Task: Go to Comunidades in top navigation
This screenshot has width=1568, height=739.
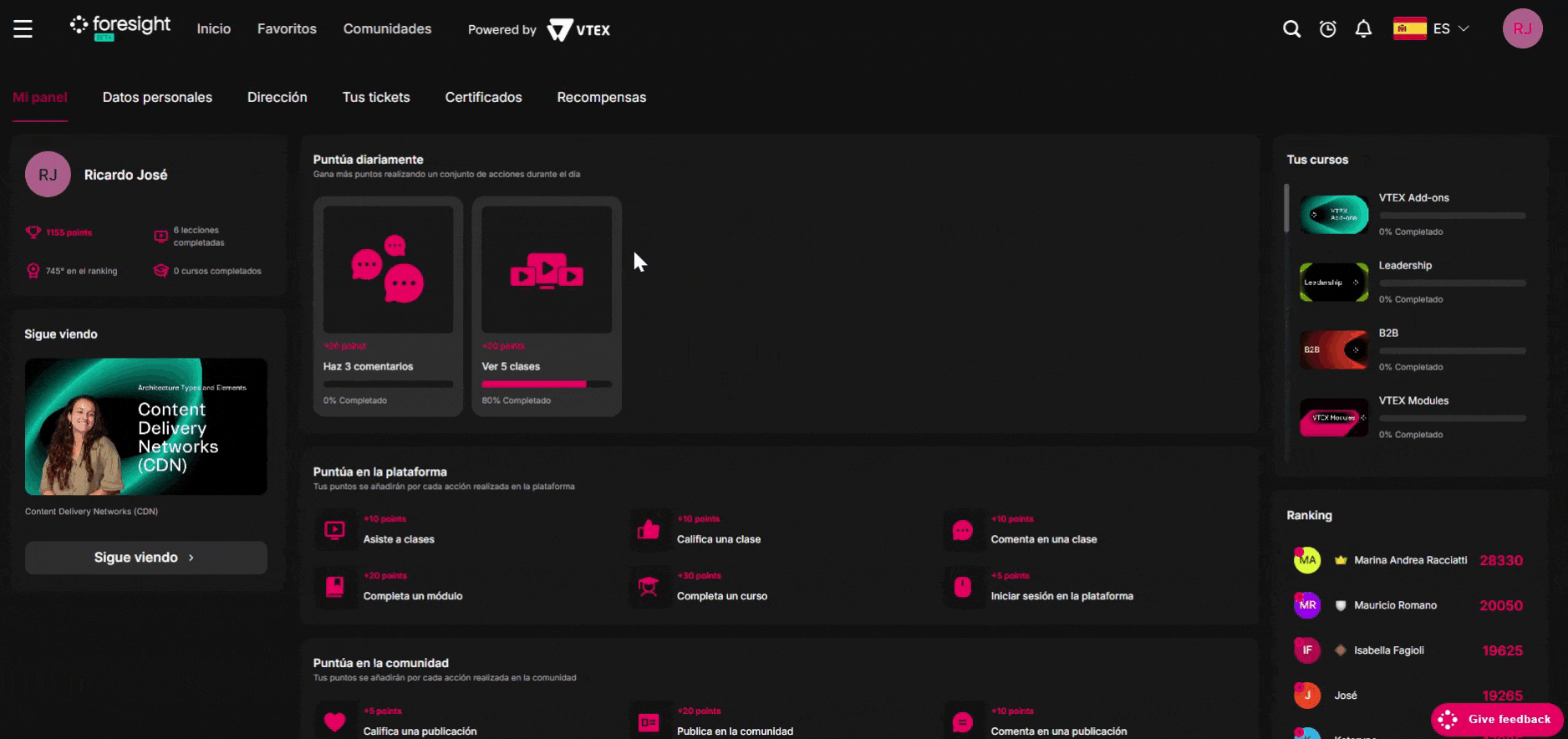Action: click(387, 29)
